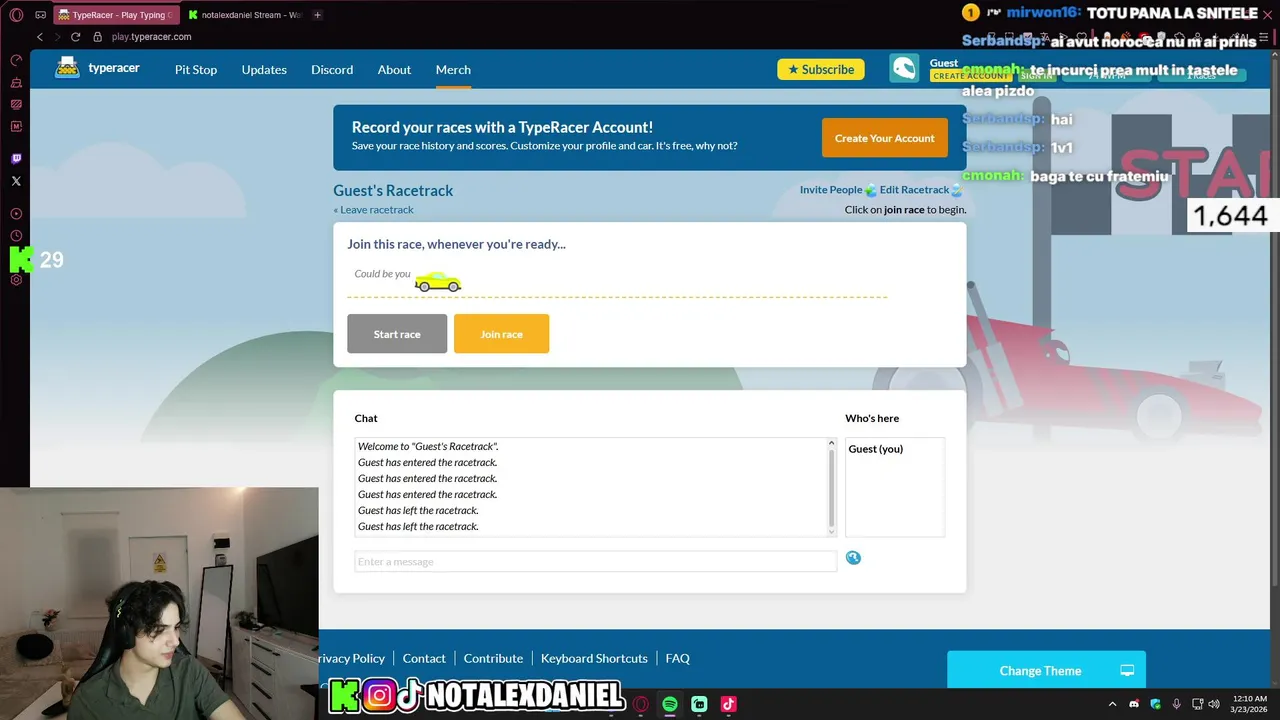This screenshot has width=1280, height=720.
Task: Show hidden tray icons chevron
Action: click(1112, 704)
